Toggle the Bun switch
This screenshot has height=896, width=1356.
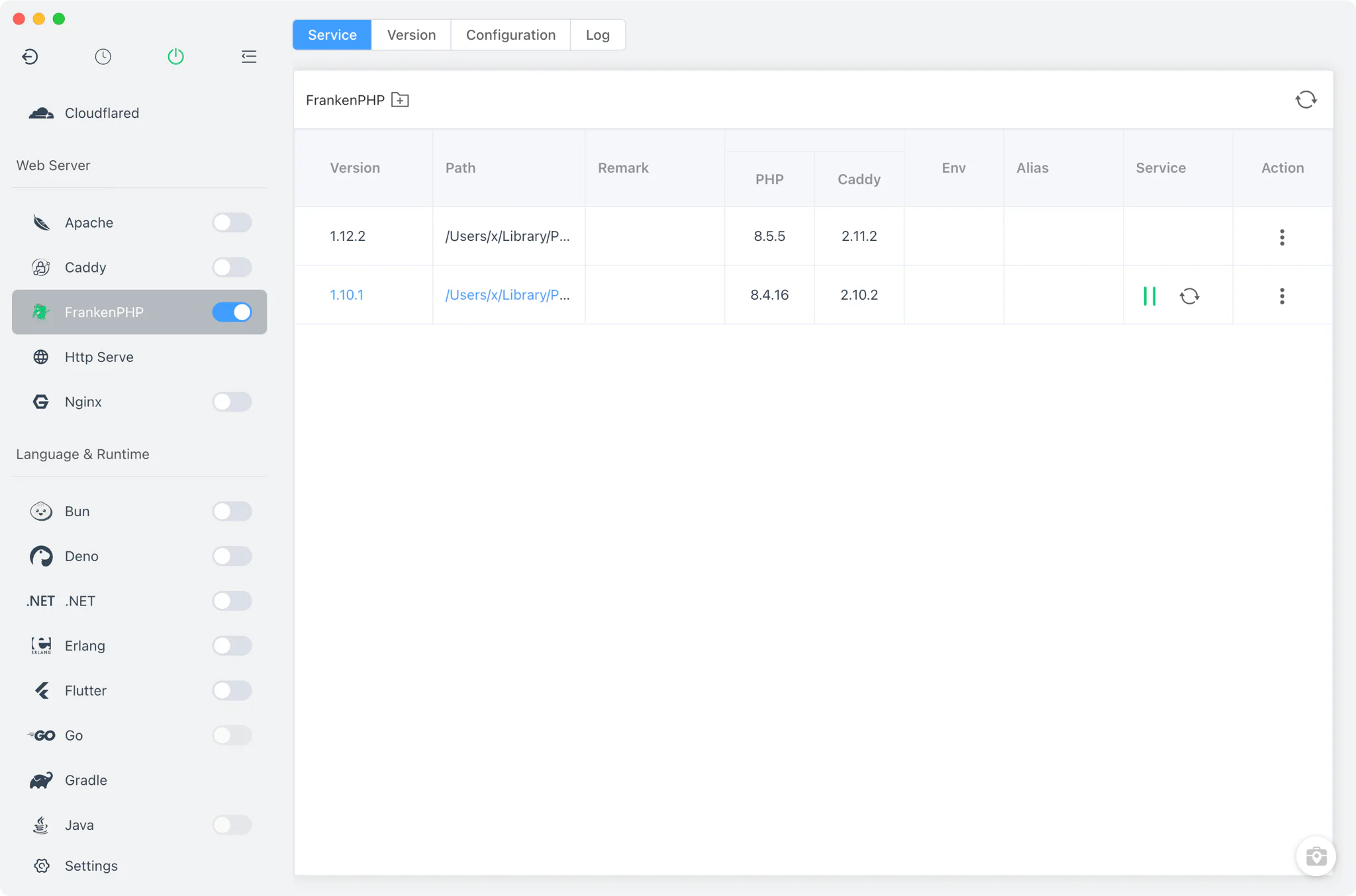[232, 511]
